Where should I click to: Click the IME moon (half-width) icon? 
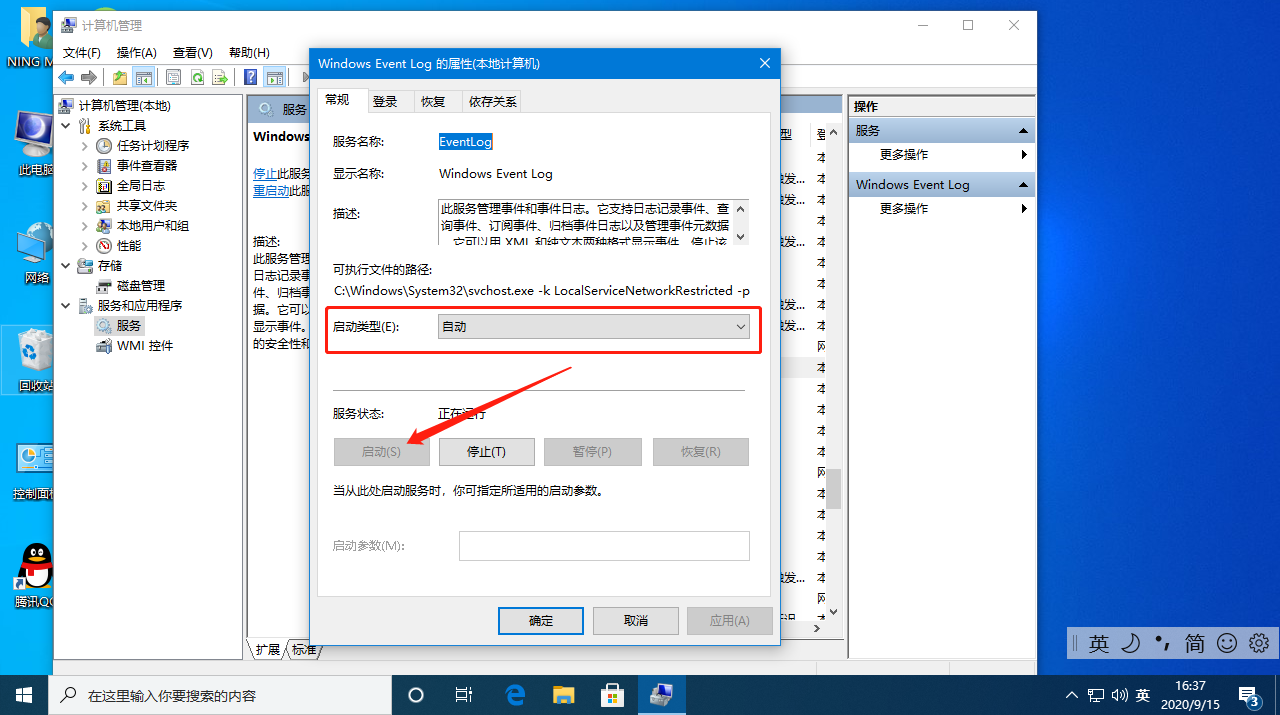pos(1130,643)
